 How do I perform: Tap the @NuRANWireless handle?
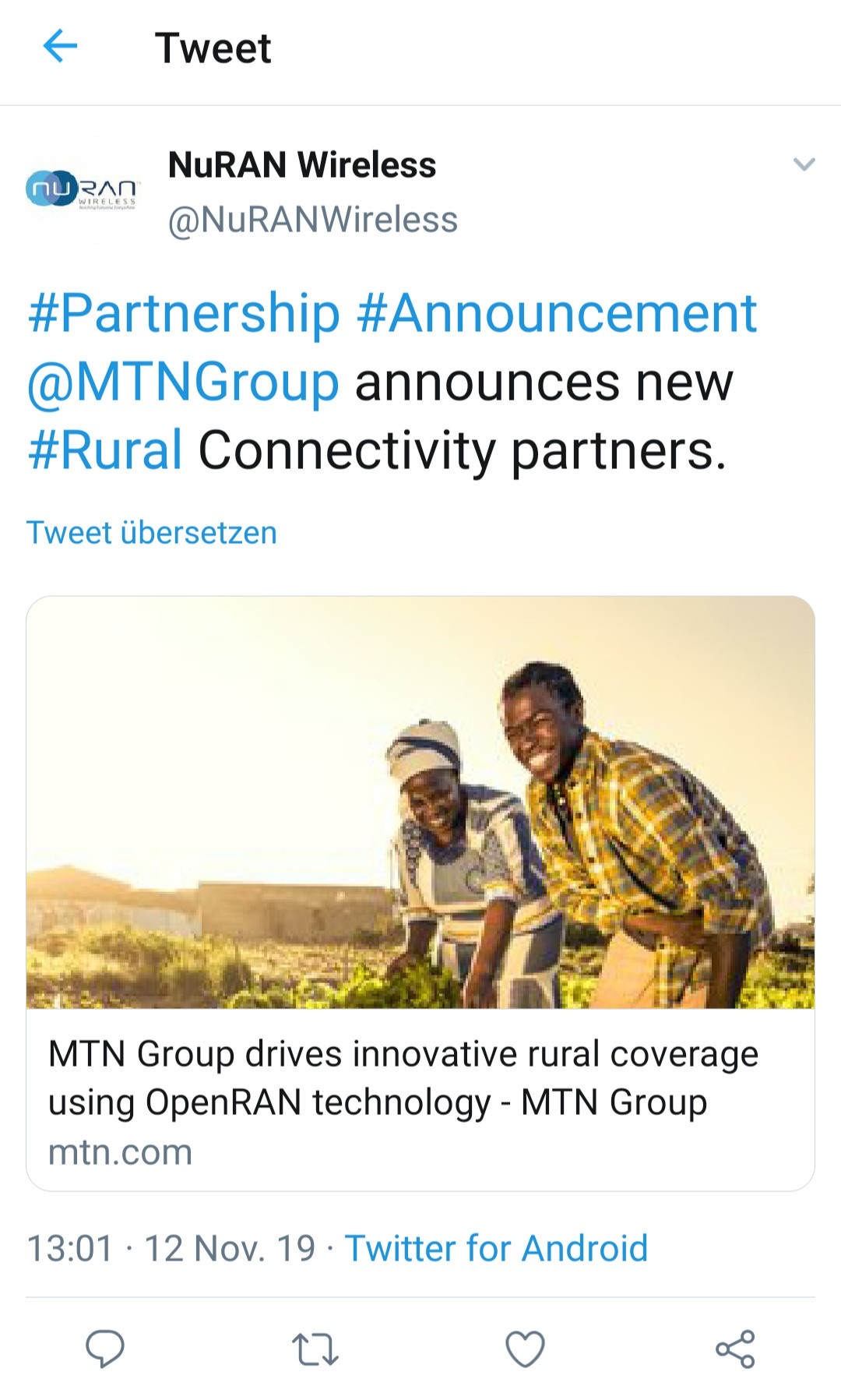pyautogui.click(x=313, y=220)
